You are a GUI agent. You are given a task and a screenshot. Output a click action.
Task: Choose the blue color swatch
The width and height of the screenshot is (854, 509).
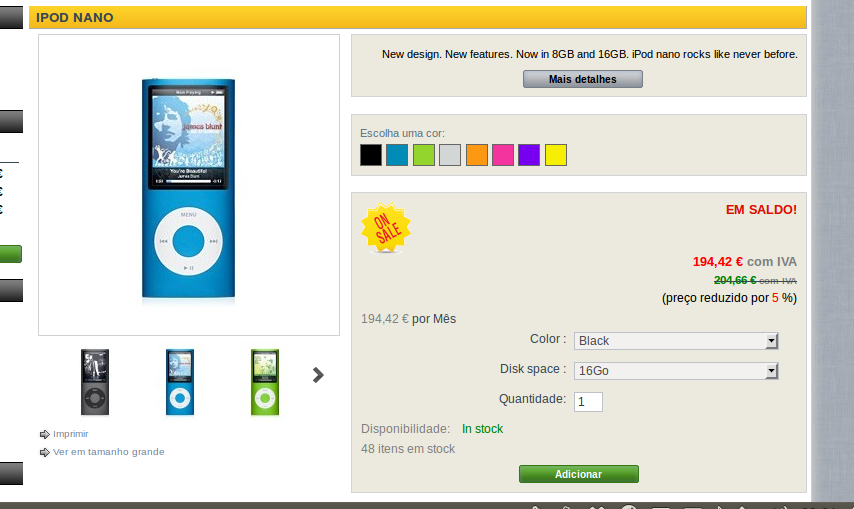(x=397, y=155)
